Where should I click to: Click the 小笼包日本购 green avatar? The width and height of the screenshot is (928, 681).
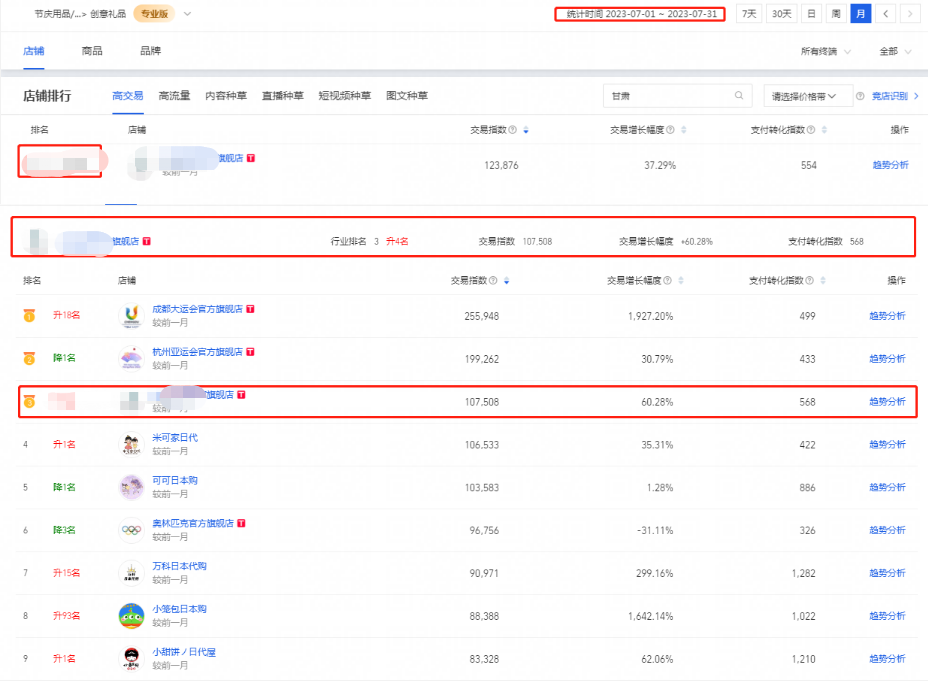(x=131, y=616)
